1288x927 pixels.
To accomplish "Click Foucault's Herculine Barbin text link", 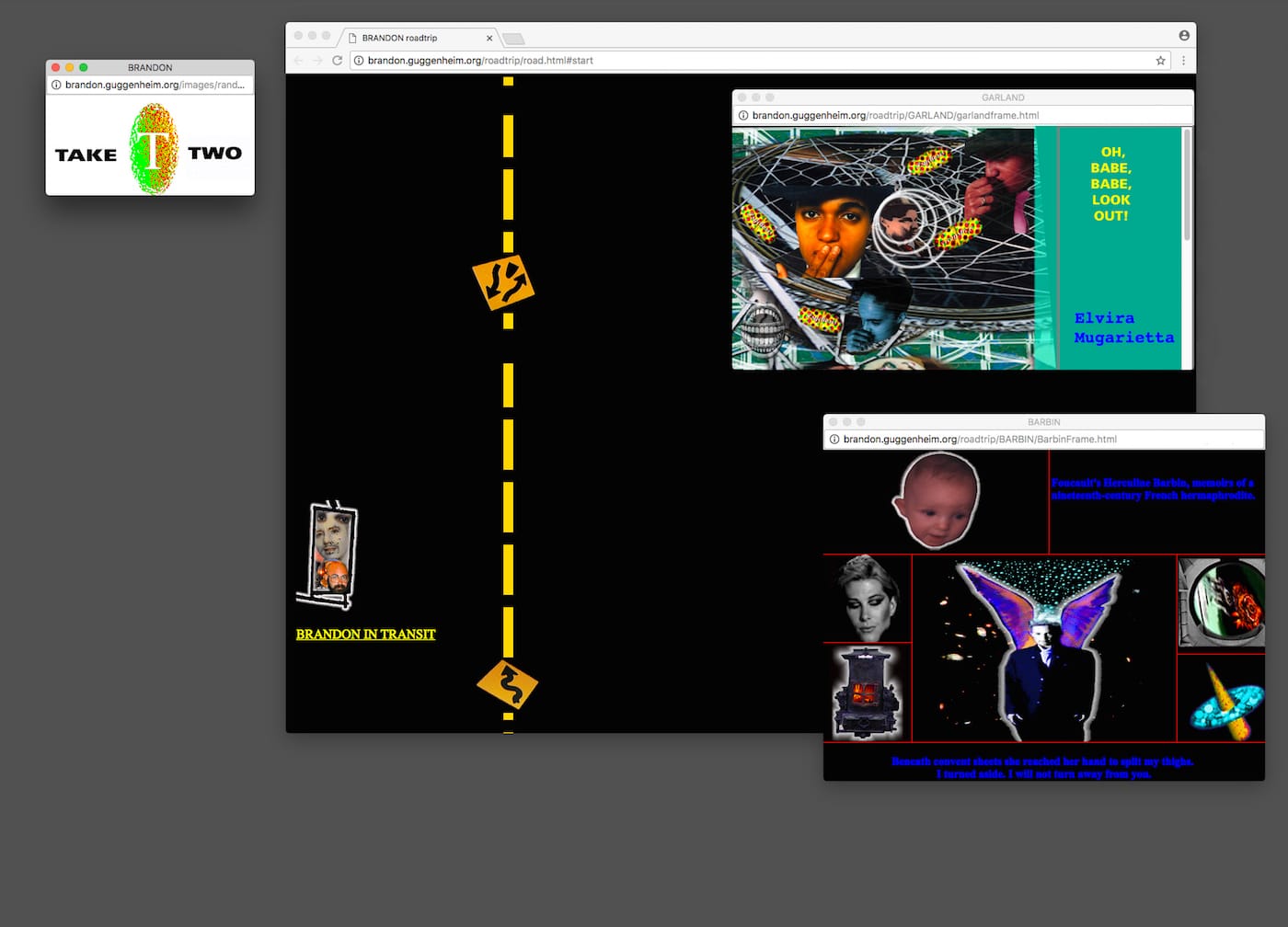I will pyautogui.click(x=1153, y=489).
